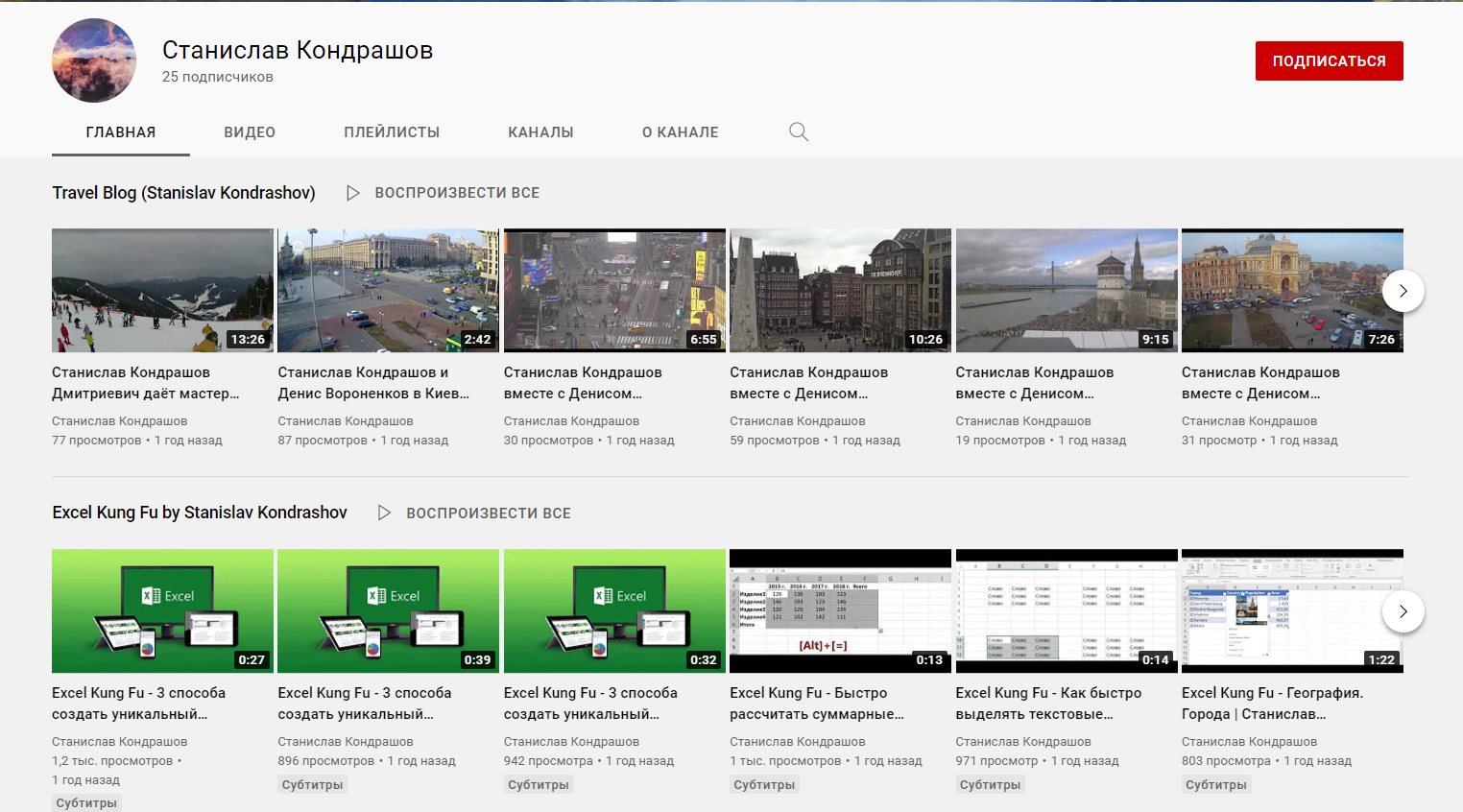Open the Travel Blog (Stanislav Kondrashov) playlist title

(183, 193)
